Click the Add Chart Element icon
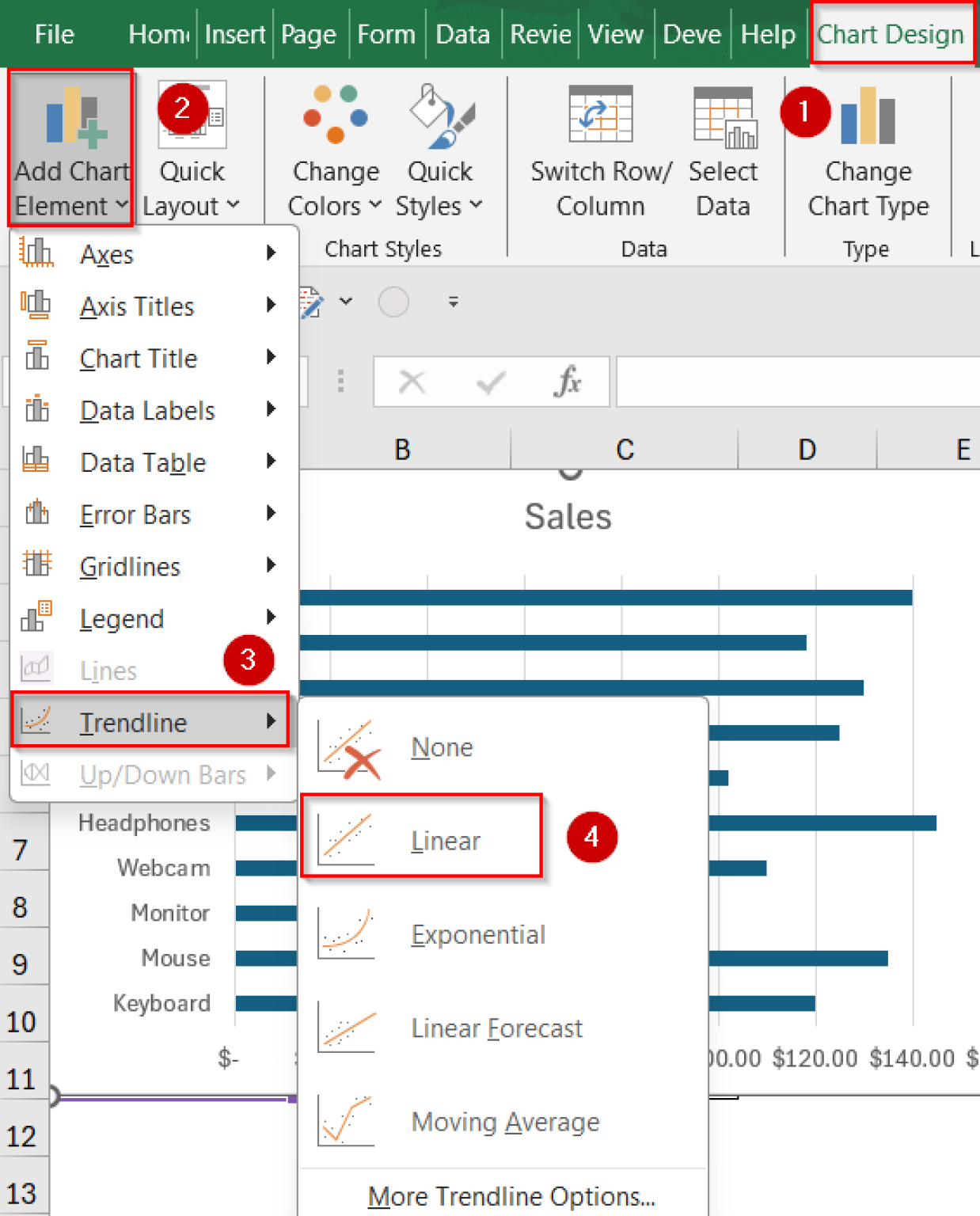 70,119
